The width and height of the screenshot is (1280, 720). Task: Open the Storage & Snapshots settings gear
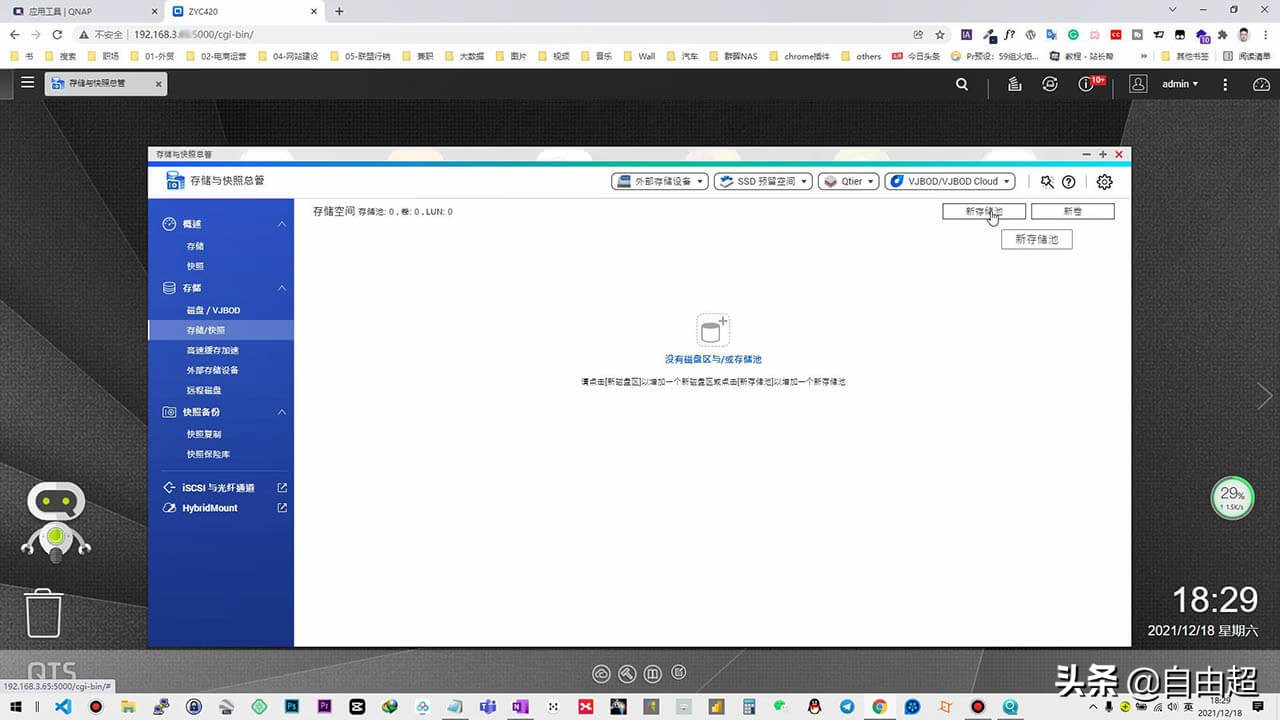tap(1104, 181)
